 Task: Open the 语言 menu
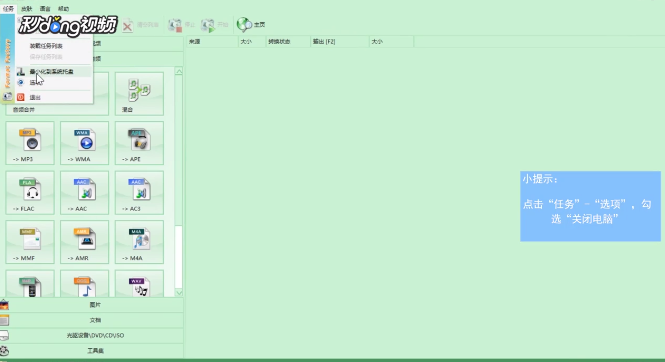tap(45, 8)
